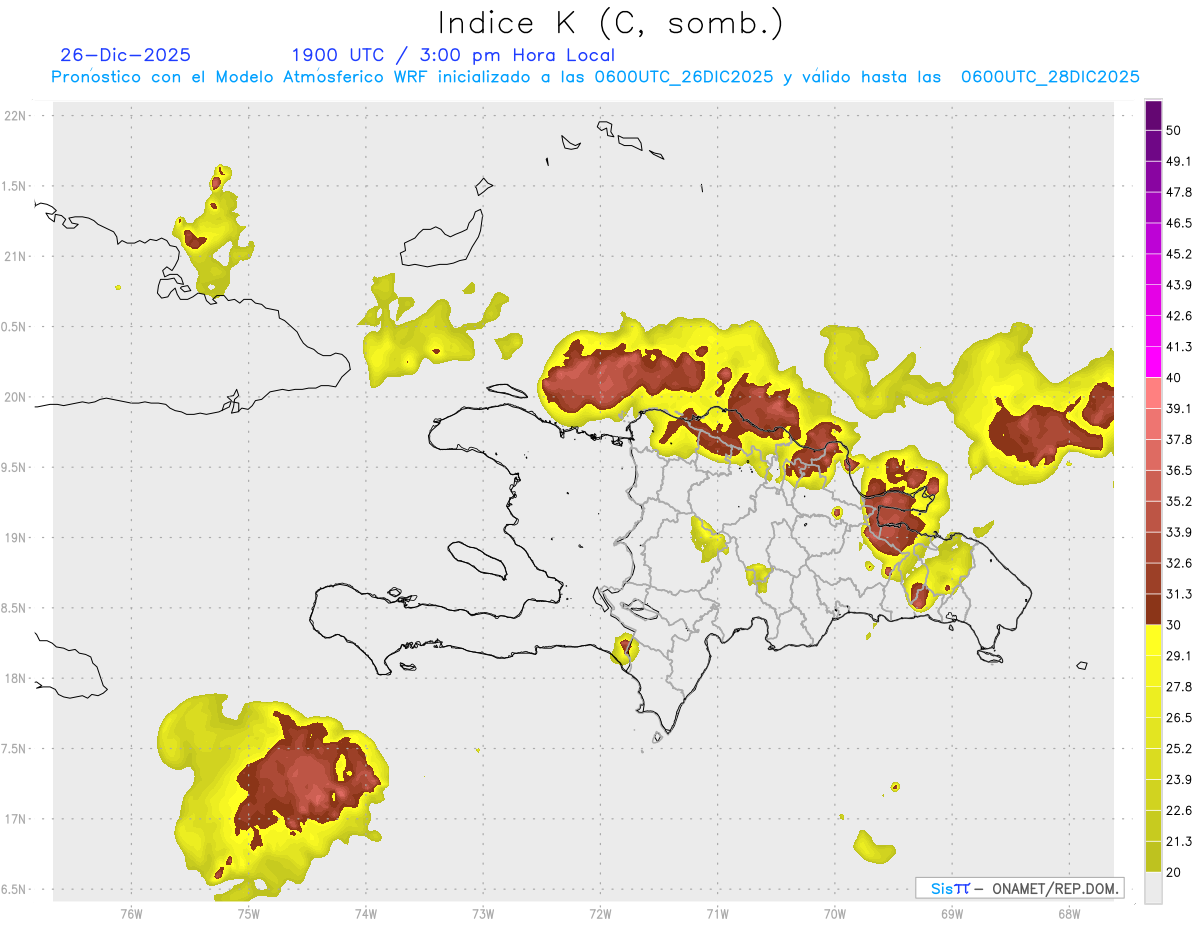Viewport: 1200px width, 927px height.
Task: Select the '73W' longitude label
Action: [483, 913]
